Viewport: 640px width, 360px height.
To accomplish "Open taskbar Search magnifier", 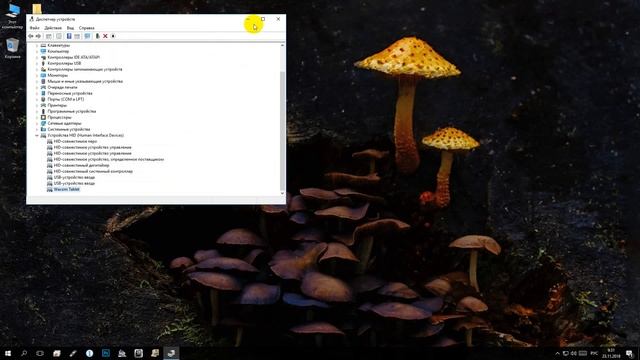I will pos(24,353).
